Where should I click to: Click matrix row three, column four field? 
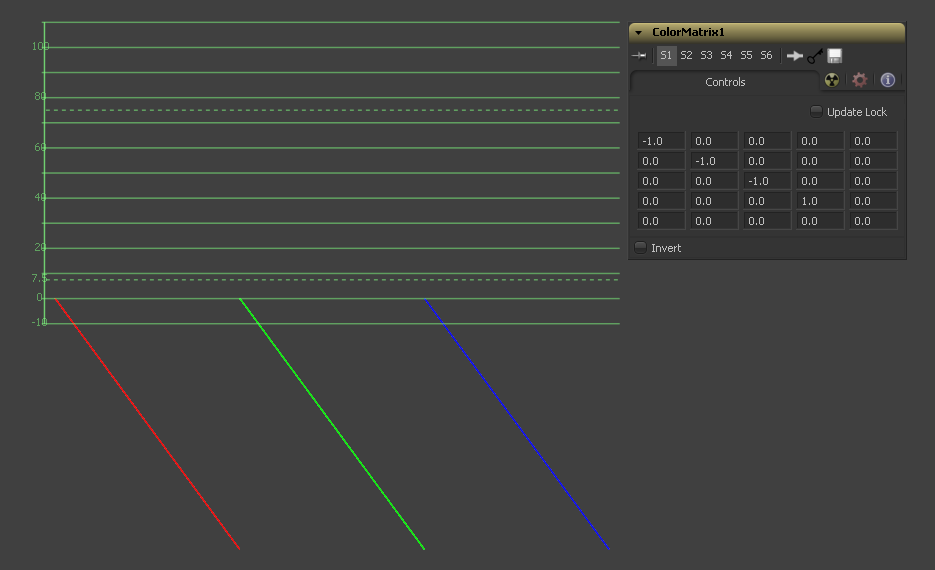[821, 181]
